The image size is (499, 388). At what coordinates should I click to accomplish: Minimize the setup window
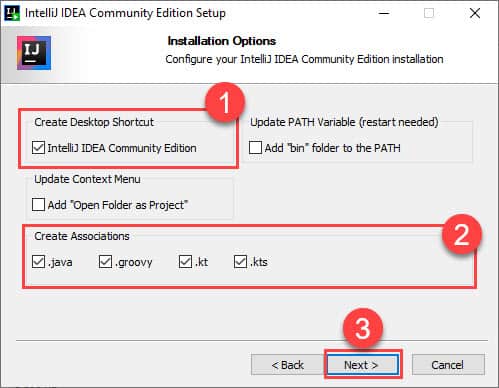tap(384, 13)
